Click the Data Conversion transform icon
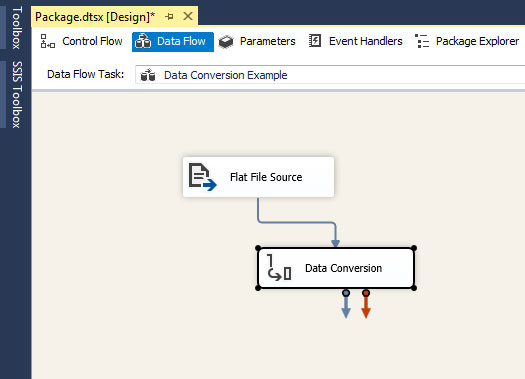525x379 pixels. 279,267
